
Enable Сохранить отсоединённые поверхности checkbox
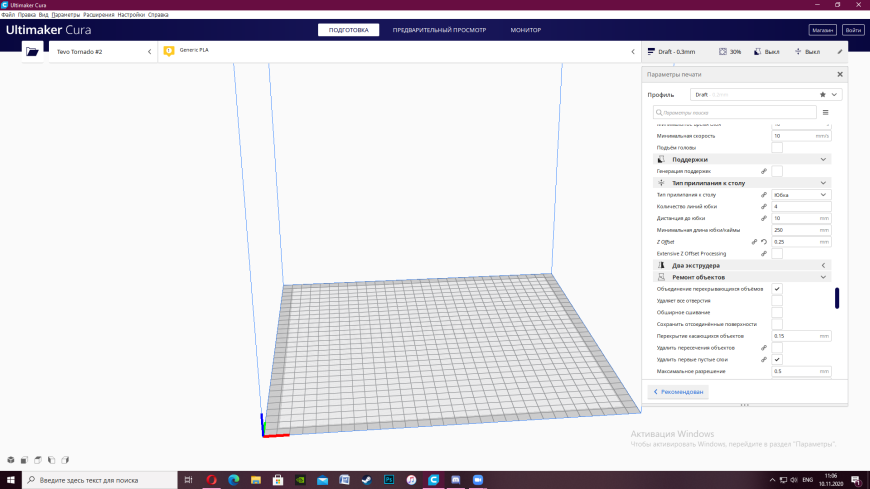click(777, 324)
